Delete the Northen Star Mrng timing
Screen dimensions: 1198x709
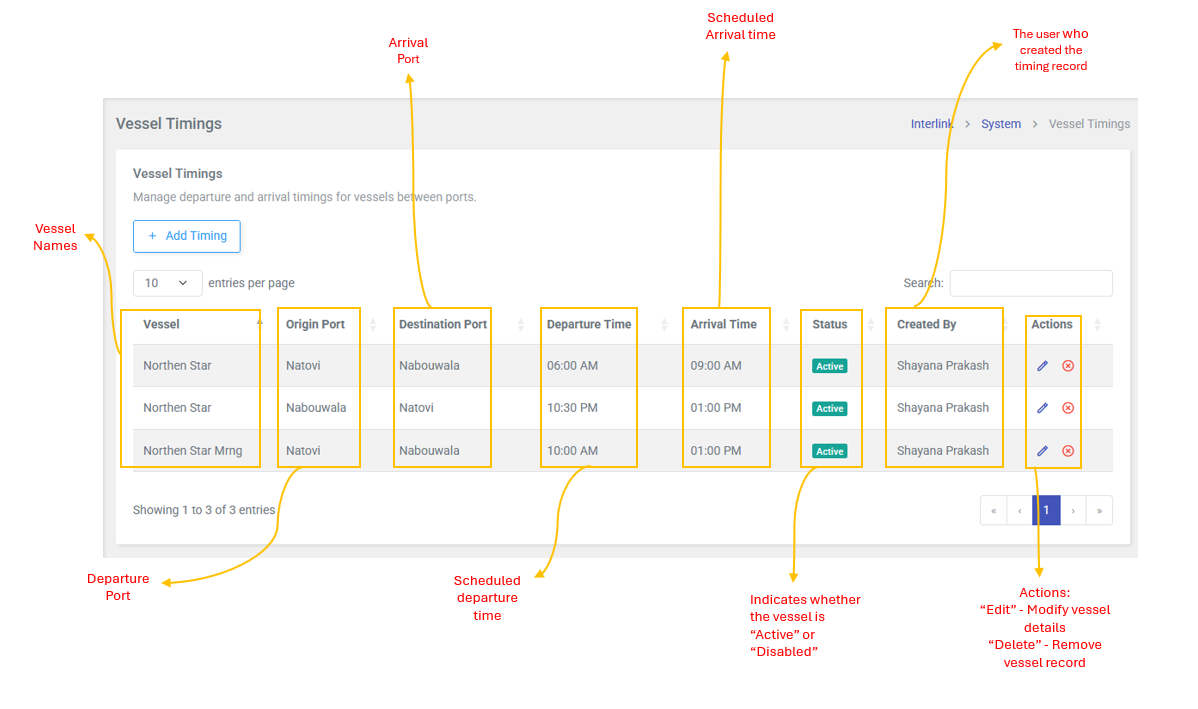(1068, 451)
